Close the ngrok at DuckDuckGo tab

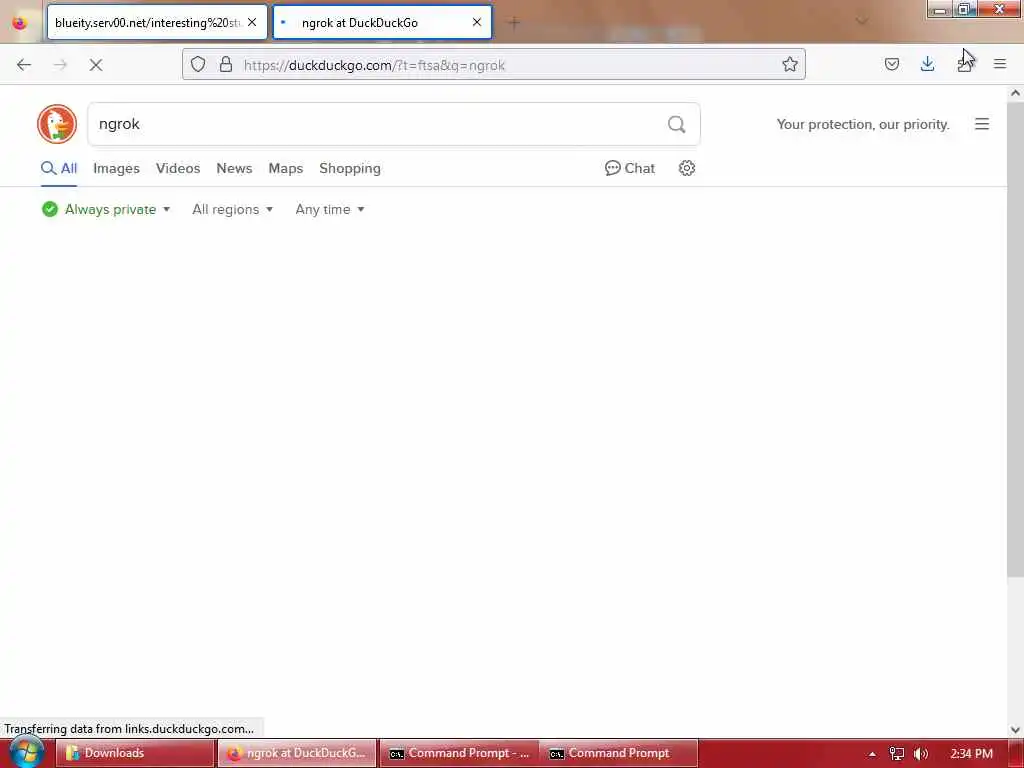(477, 22)
